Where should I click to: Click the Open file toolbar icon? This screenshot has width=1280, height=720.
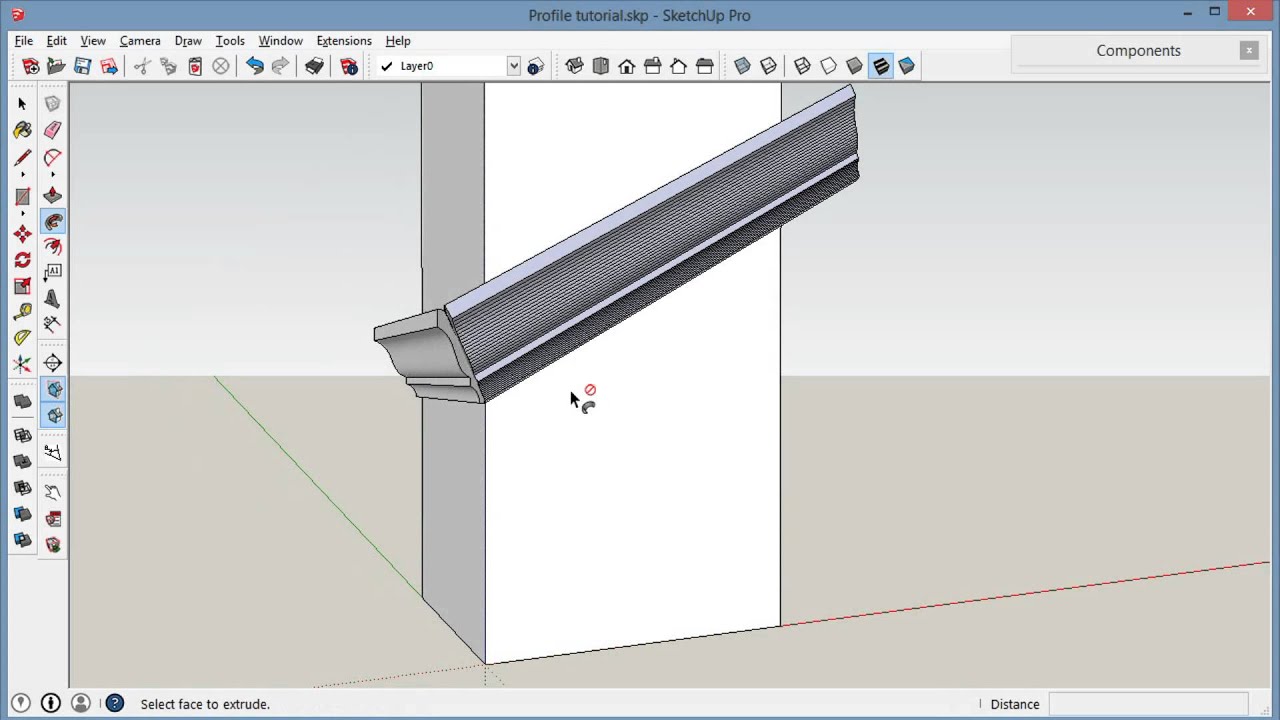point(56,66)
